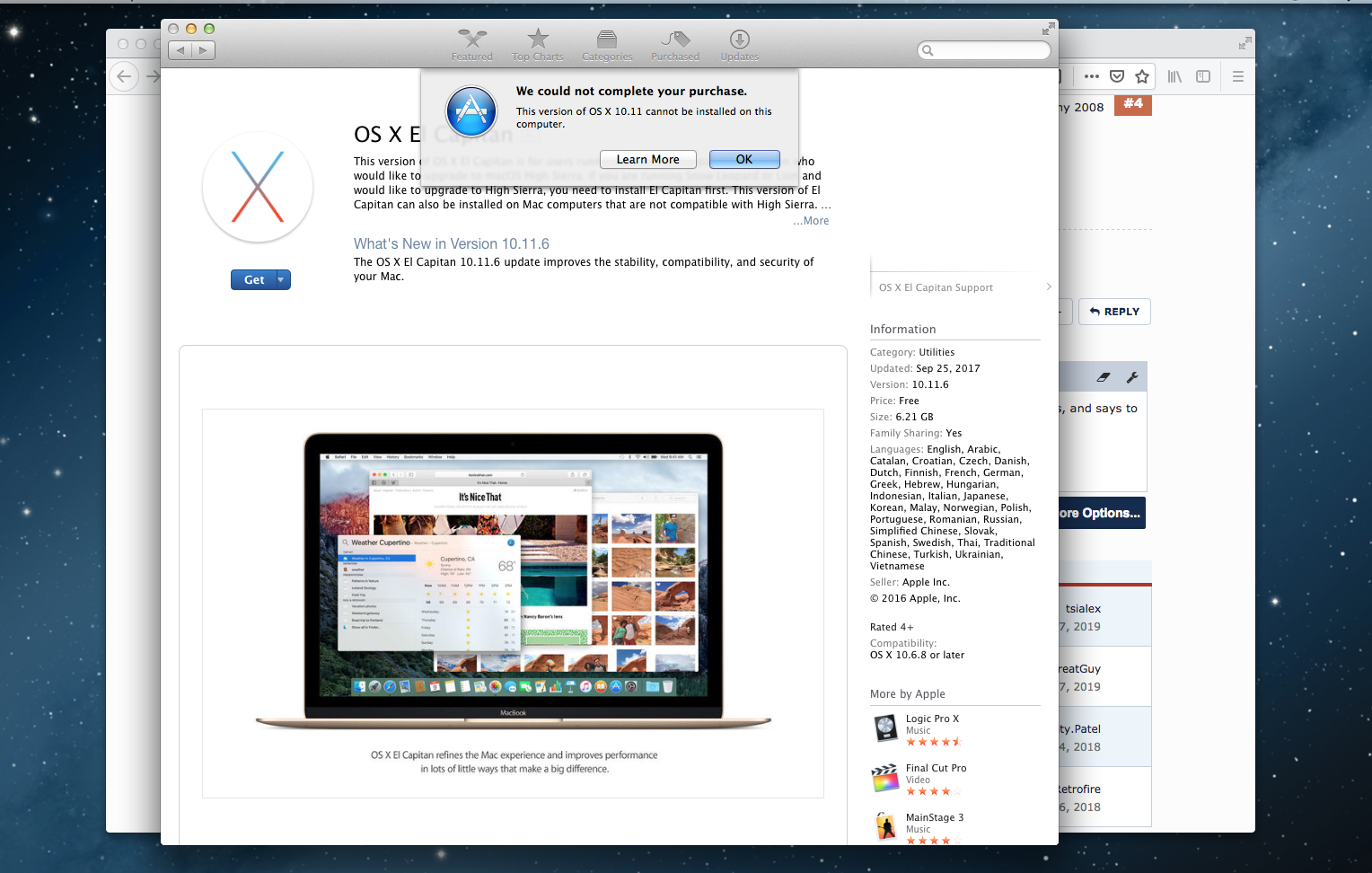
Task: Go forward with App Store forward arrow
Action: (204, 50)
